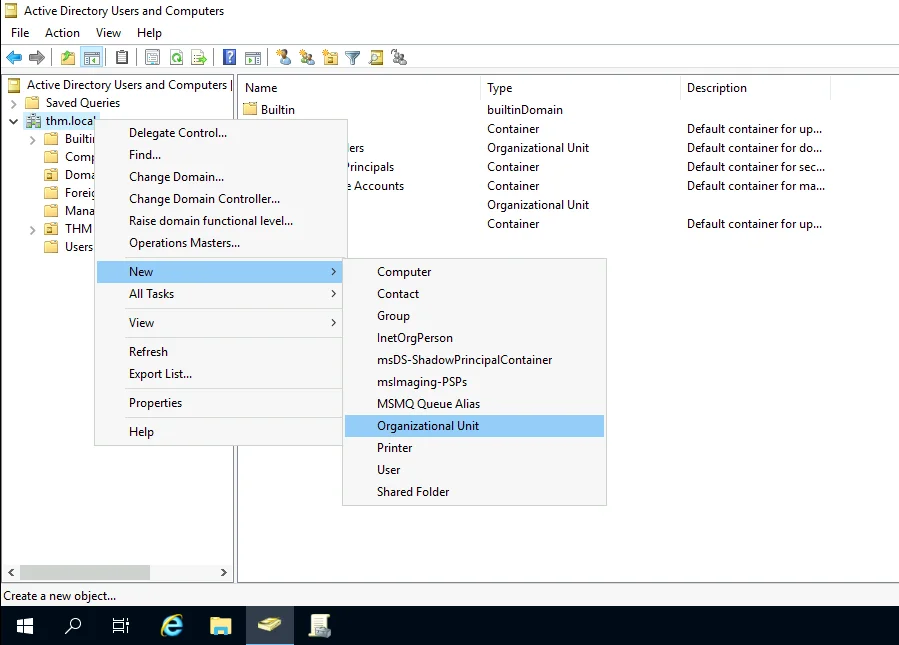Select msDS-ShadowPrincipalContainer entry
The height and width of the screenshot is (645, 899).
point(474,360)
